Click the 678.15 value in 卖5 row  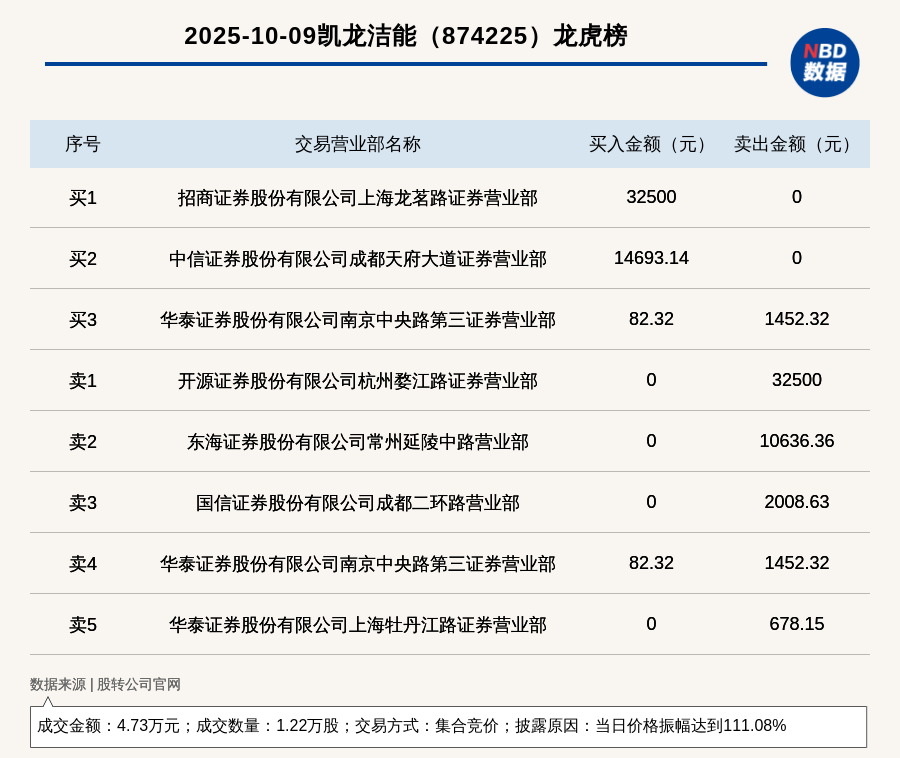[796, 624]
